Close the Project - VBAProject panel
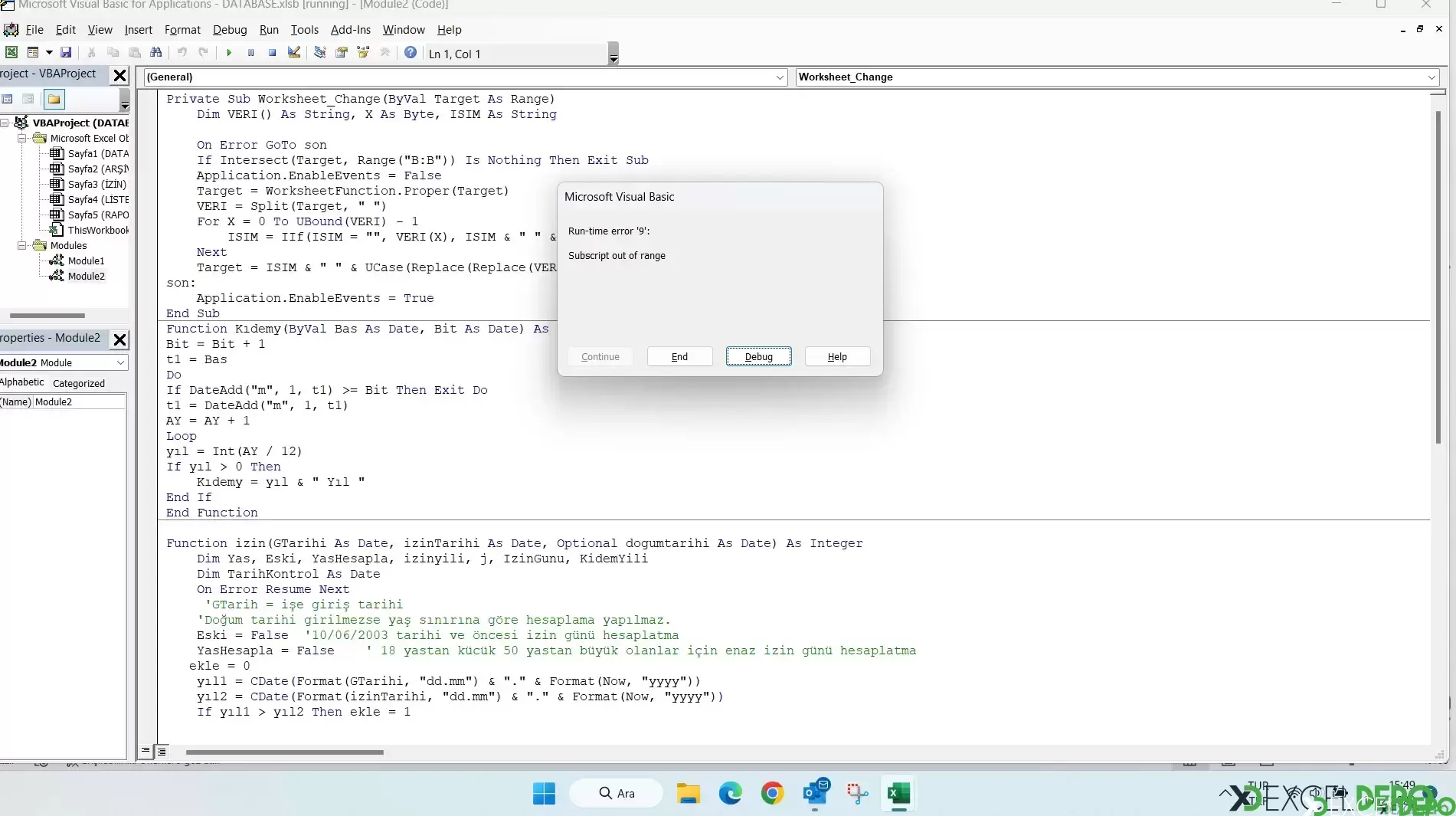The image size is (1456, 816). tap(120, 75)
